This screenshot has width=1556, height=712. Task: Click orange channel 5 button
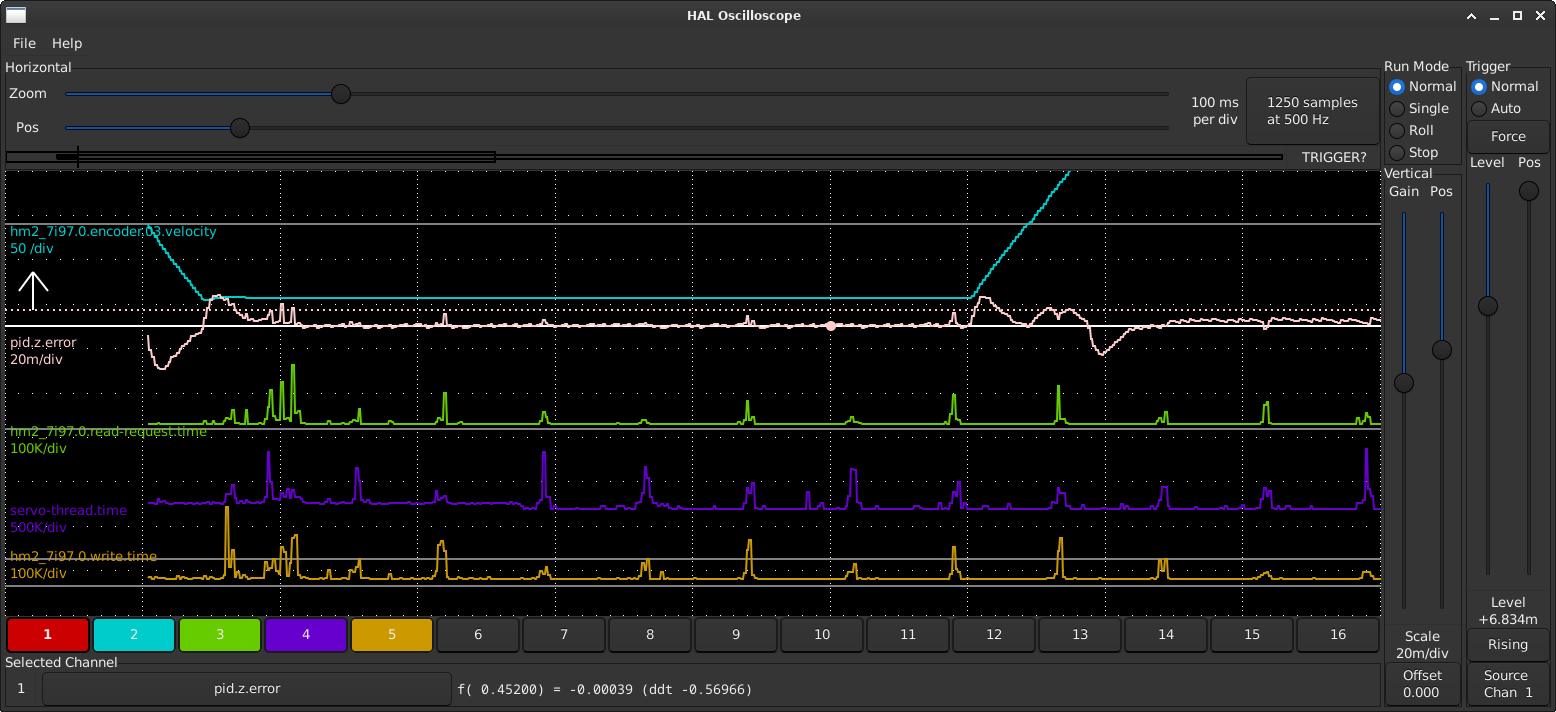392,635
